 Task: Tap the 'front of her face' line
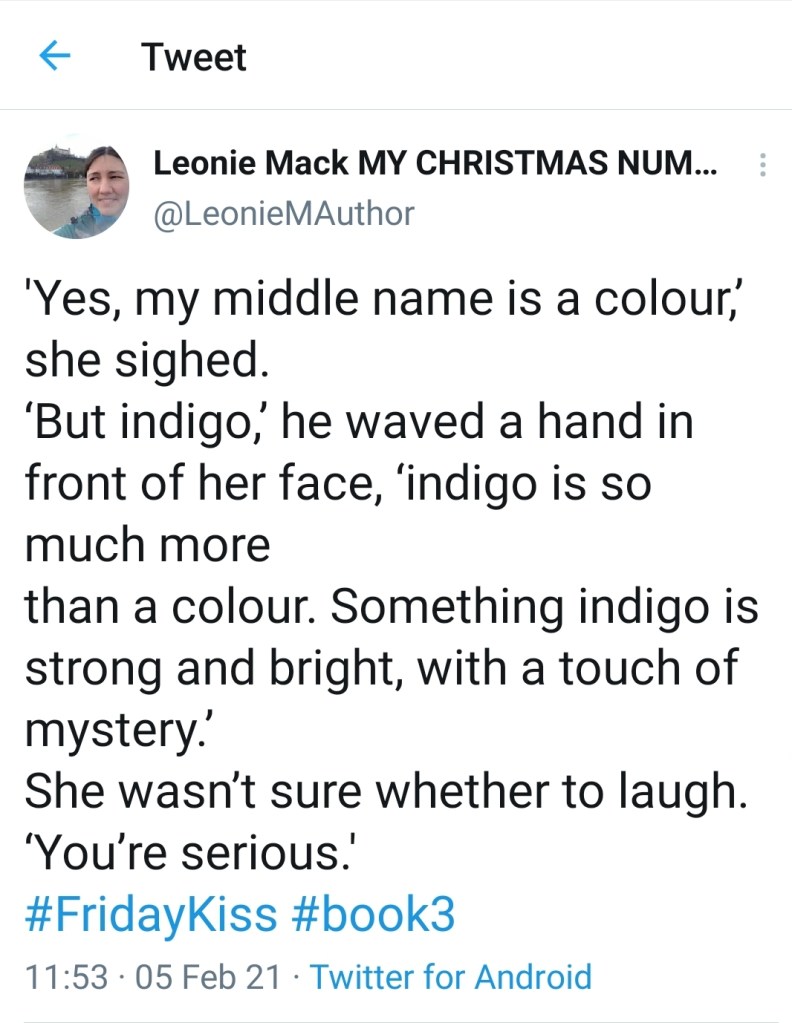point(338,484)
